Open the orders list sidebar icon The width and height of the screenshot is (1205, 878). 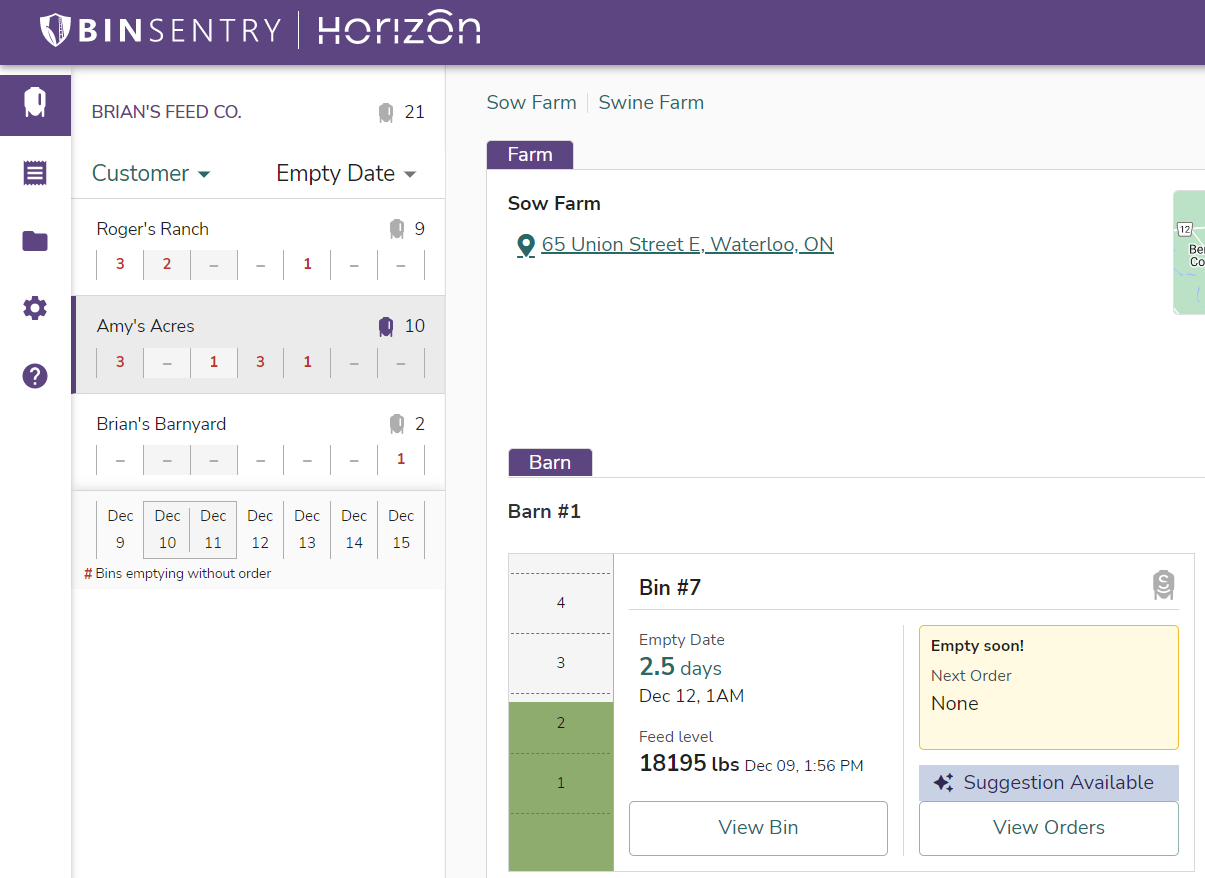35,173
